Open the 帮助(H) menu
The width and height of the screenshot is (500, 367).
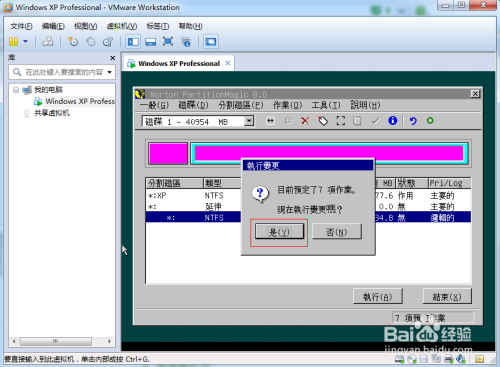tap(190, 26)
